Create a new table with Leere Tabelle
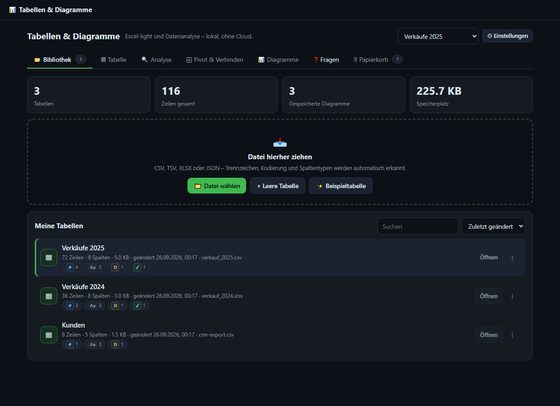Image resolution: width=560 pixels, height=406 pixels. (278, 186)
